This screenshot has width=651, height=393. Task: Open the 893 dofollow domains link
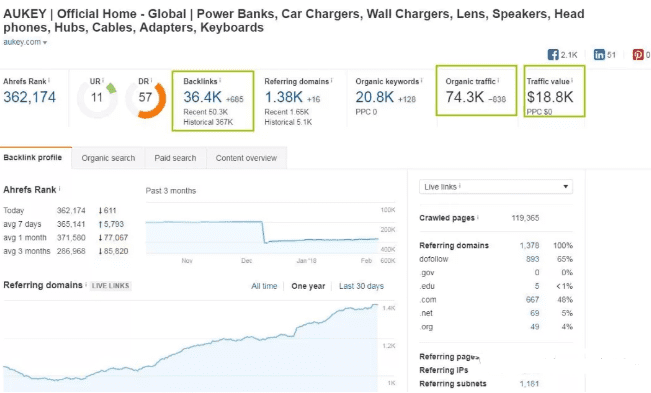point(532,259)
